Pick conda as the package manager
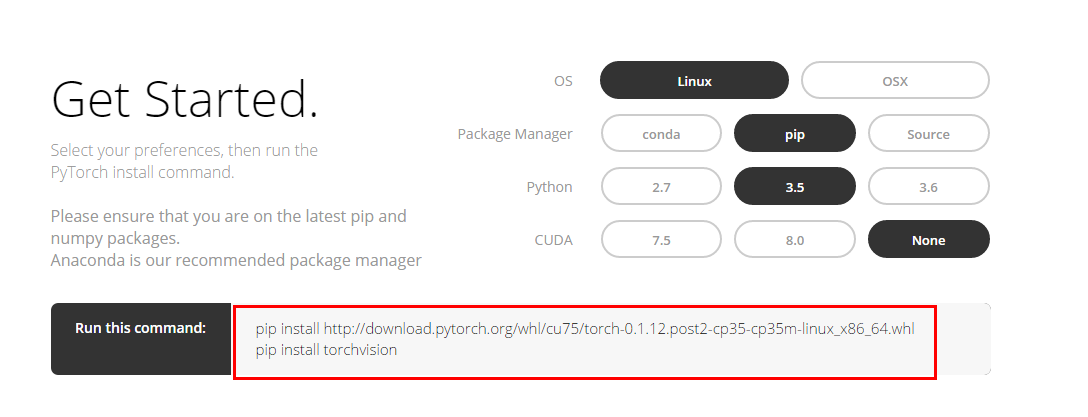The image size is (1088, 417). point(661,133)
